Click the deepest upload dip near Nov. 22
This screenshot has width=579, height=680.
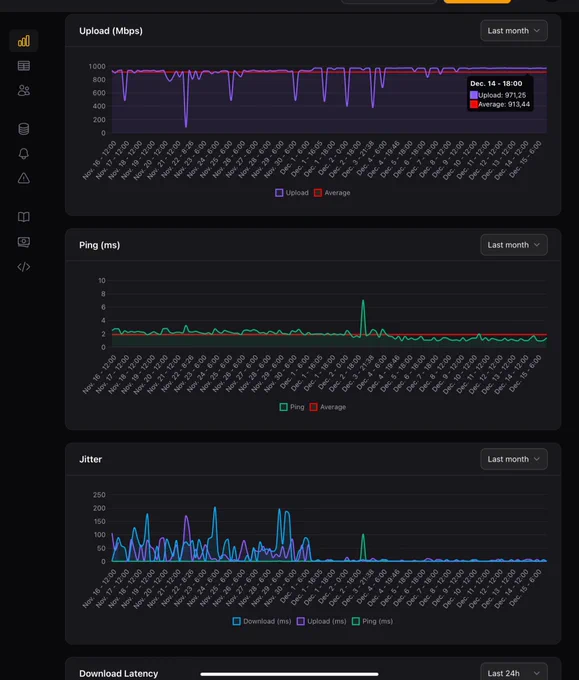[186, 125]
